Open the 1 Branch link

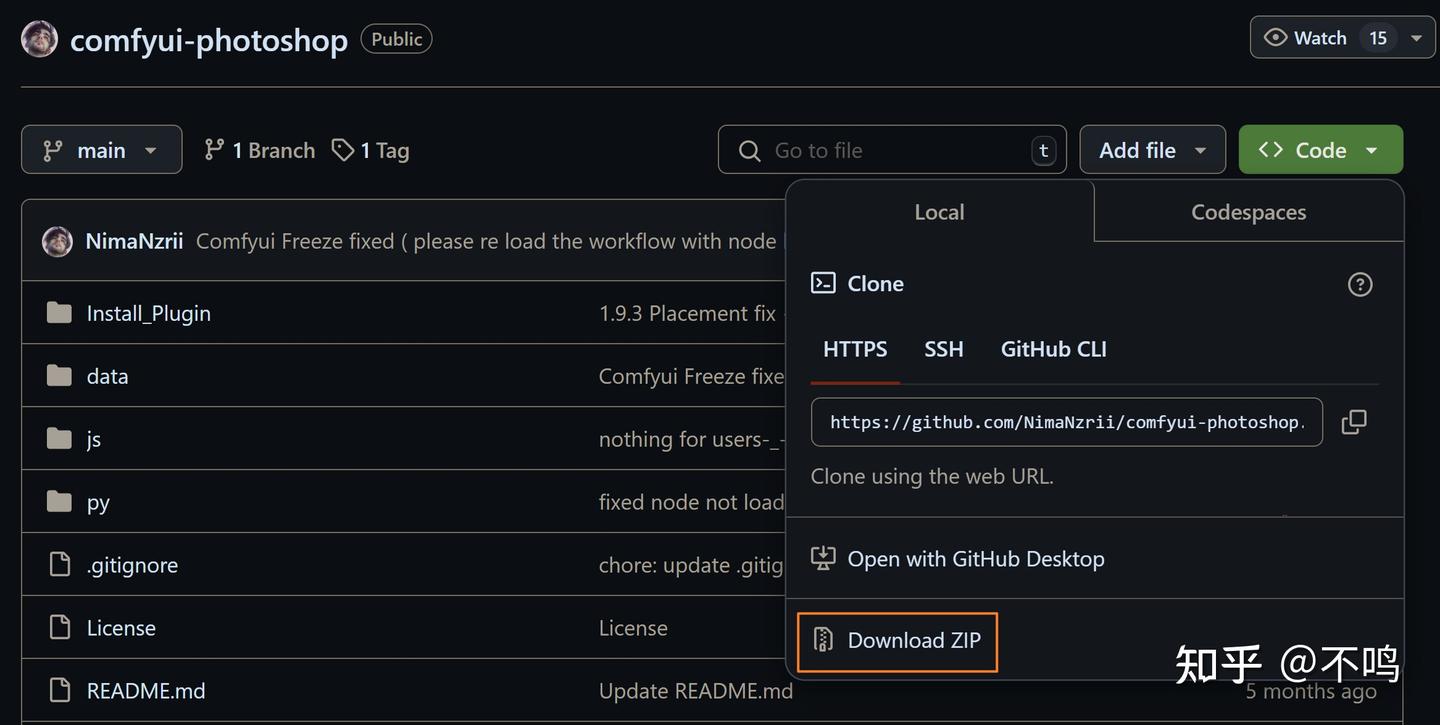259,150
